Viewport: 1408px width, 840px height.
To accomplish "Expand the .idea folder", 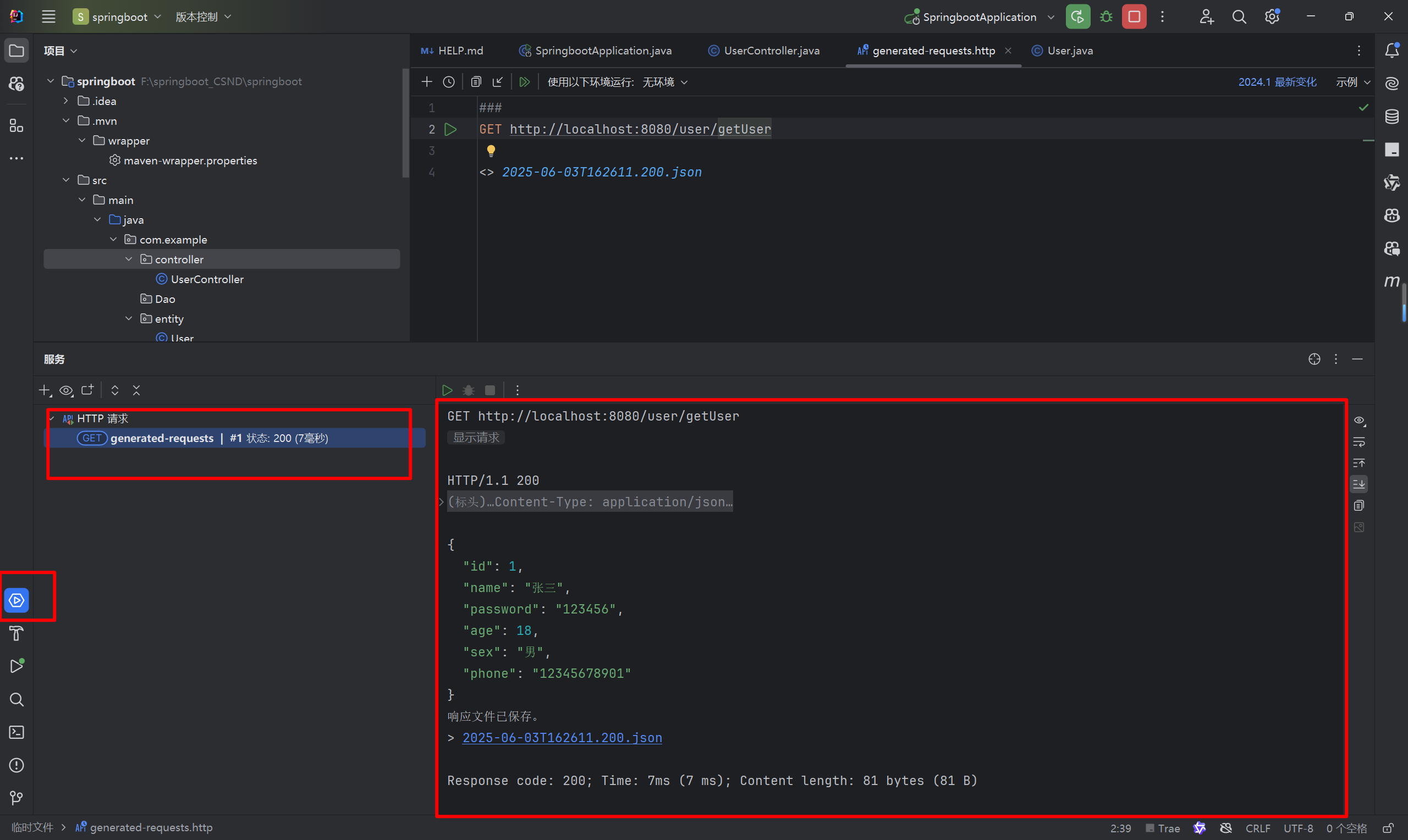I will (x=66, y=101).
